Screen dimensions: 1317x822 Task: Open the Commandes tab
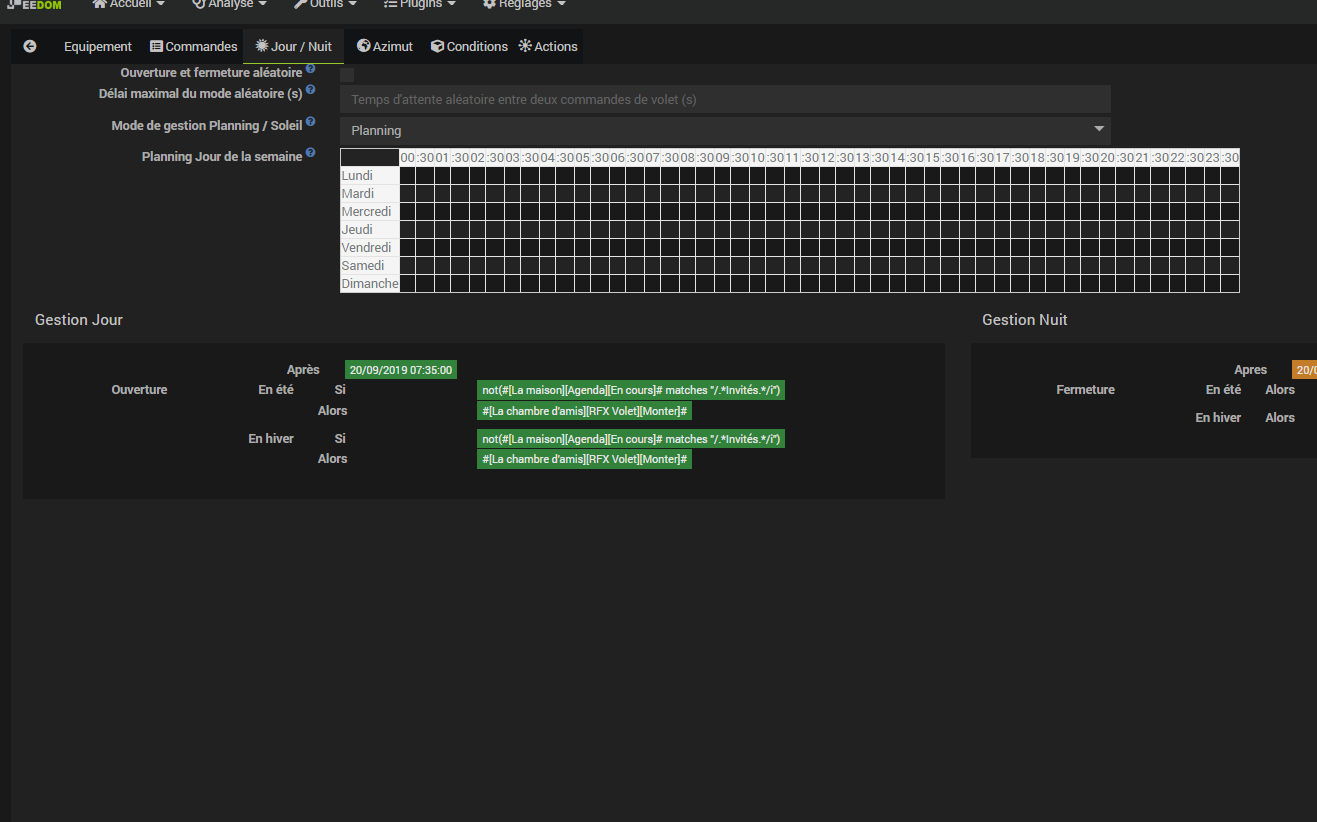(x=194, y=46)
